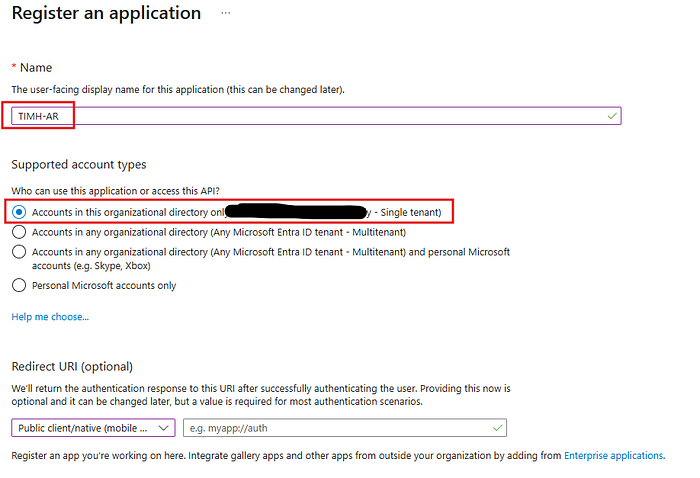The width and height of the screenshot is (700, 478).
Task: Choose Multitenant and personal Microsoft accounts option
Action: (x=19, y=252)
